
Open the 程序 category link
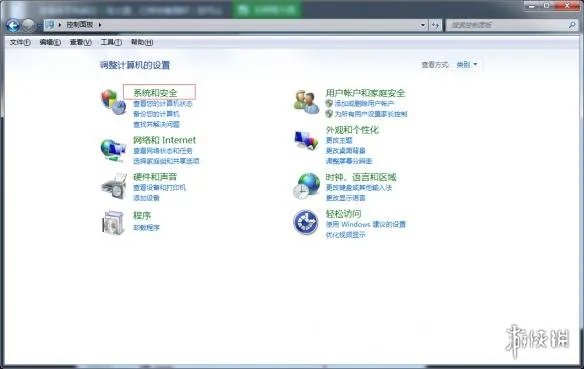tap(142, 216)
